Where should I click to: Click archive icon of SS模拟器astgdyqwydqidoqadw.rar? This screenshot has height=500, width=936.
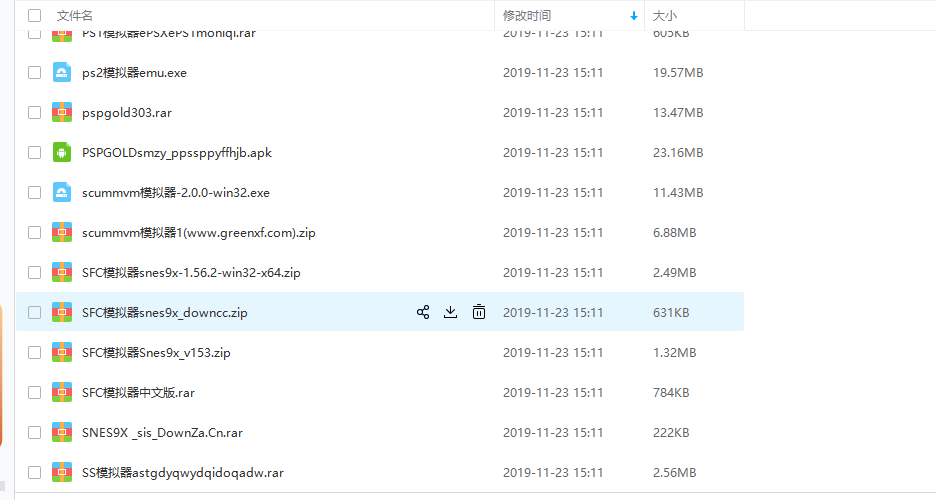tap(61, 472)
